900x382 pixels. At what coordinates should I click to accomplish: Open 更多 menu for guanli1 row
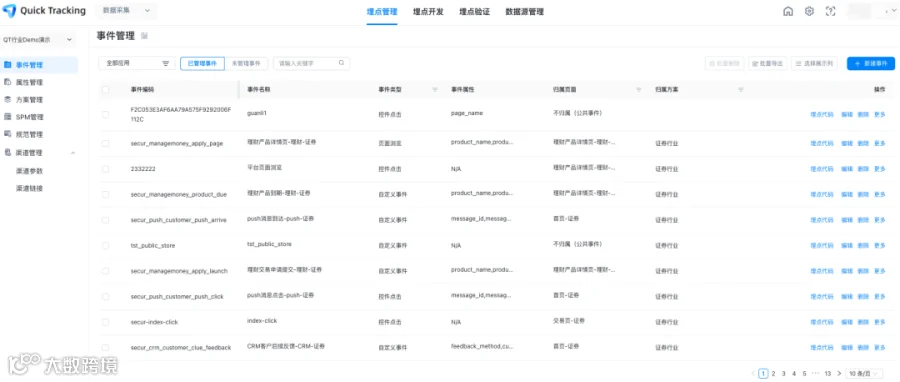point(879,114)
